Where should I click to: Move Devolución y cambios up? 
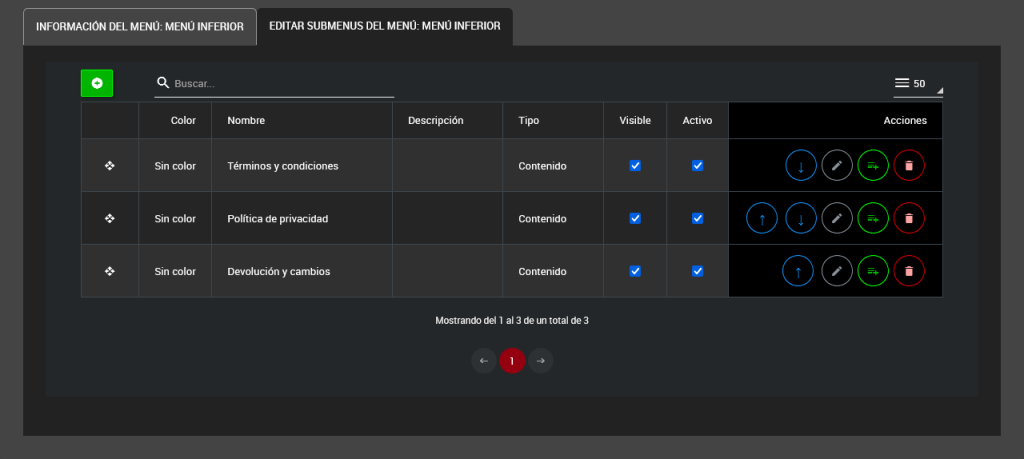click(x=797, y=271)
